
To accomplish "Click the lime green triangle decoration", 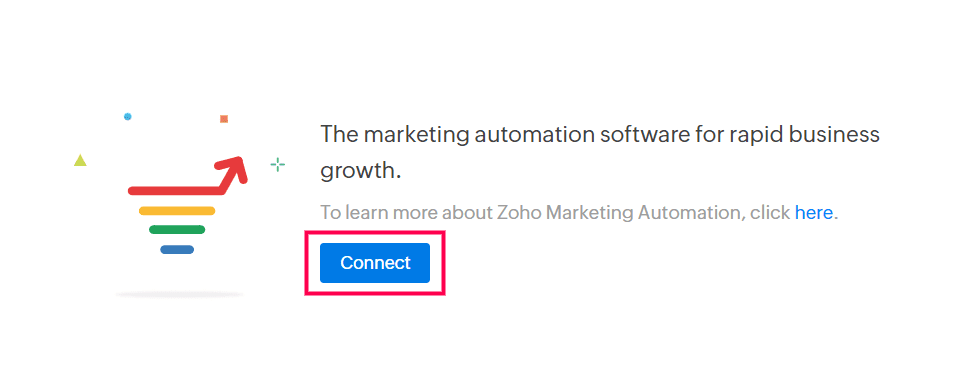I will (x=80, y=161).
